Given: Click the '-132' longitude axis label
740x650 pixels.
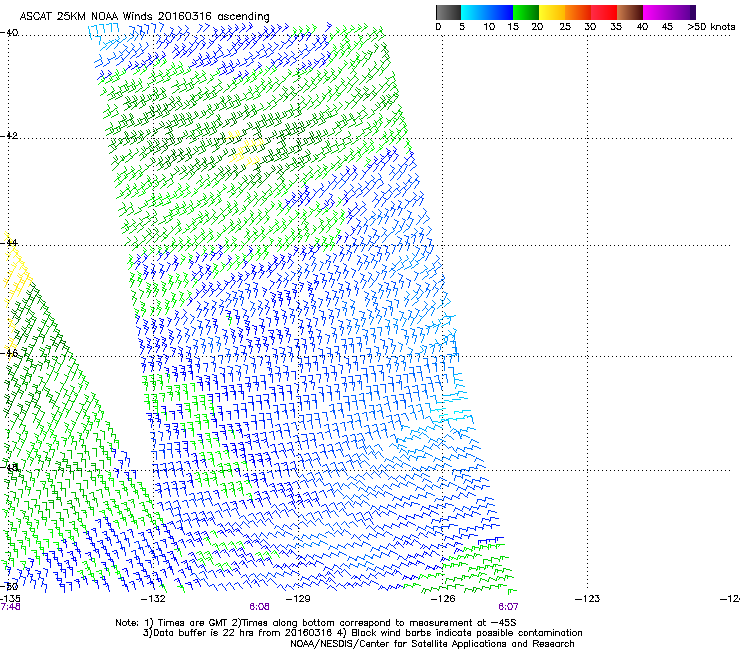Looking at the screenshot, I should coord(153,599).
